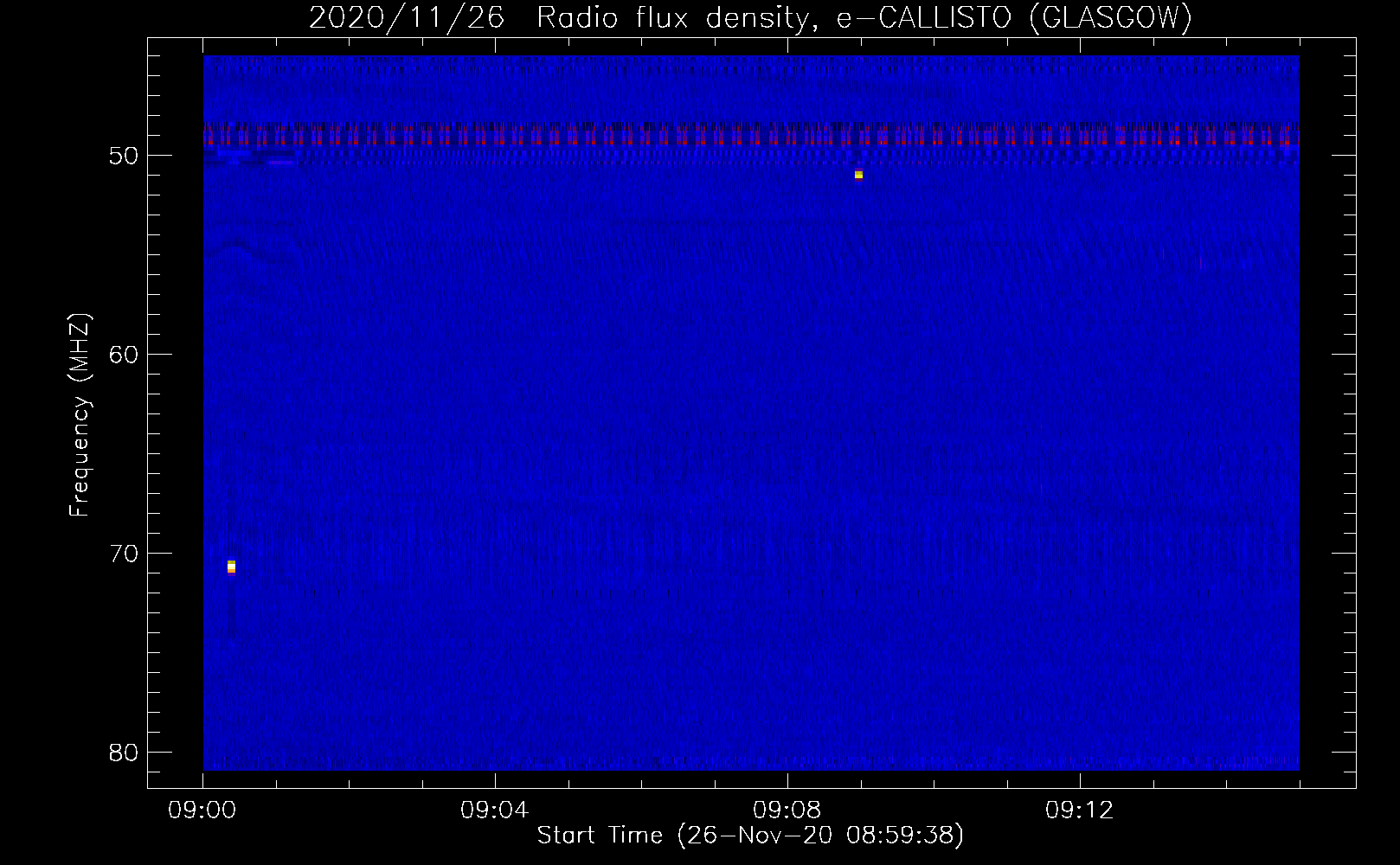
Task: Select the 09:04 time tick label
Action: point(495,811)
